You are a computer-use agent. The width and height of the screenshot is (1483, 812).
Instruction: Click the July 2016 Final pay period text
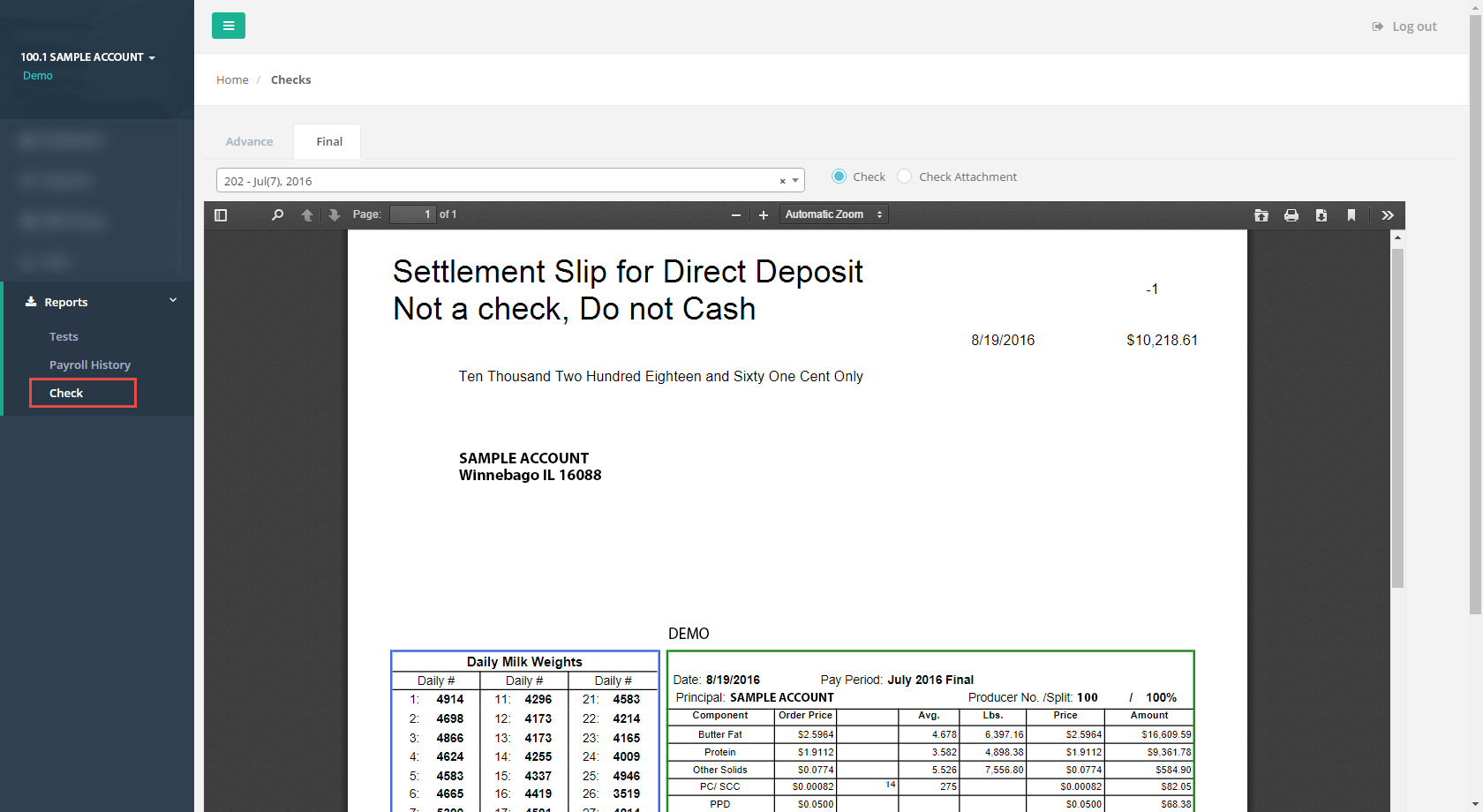point(930,680)
